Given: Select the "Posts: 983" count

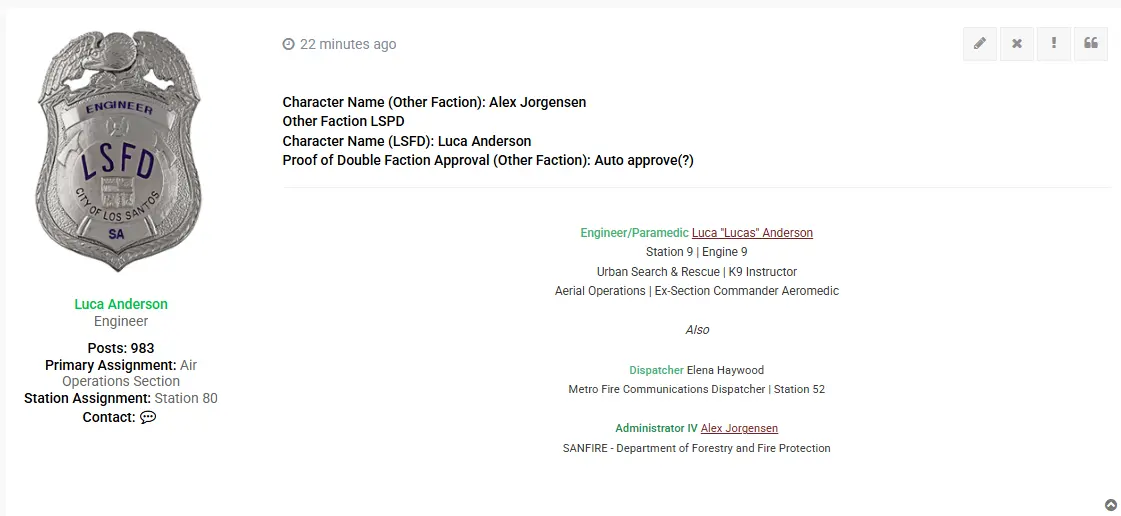Looking at the screenshot, I should pyautogui.click(x=121, y=348).
